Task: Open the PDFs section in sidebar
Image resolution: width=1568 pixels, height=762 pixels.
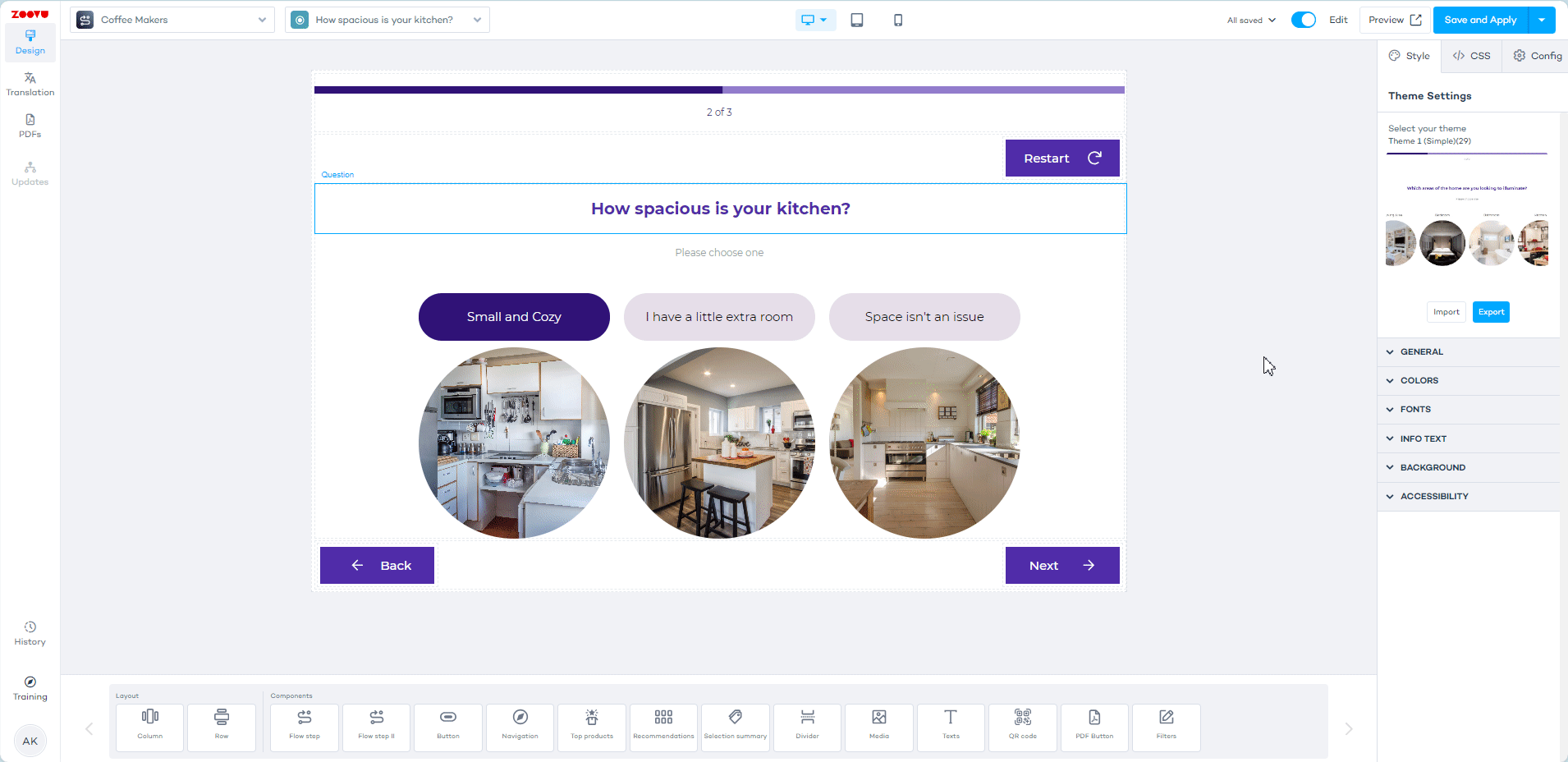Action: point(30,126)
